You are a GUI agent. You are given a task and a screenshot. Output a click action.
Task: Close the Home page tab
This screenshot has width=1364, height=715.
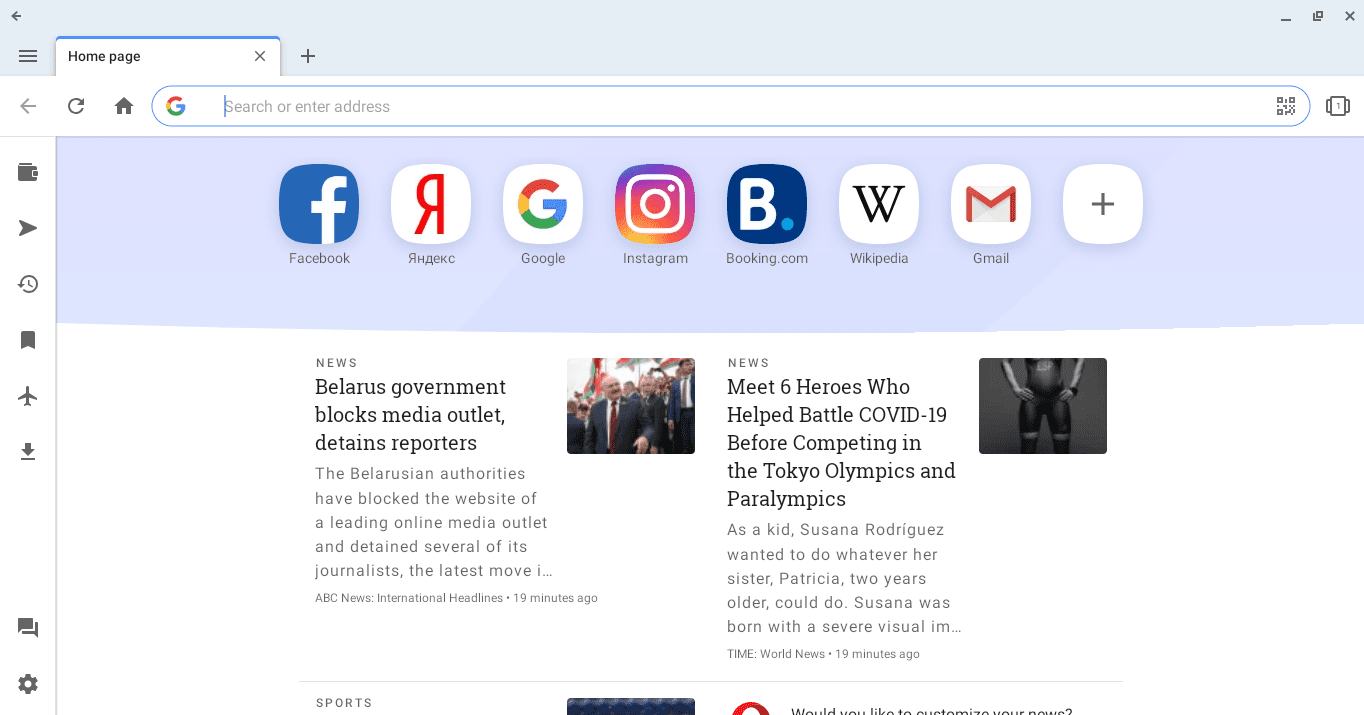pos(260,56)
